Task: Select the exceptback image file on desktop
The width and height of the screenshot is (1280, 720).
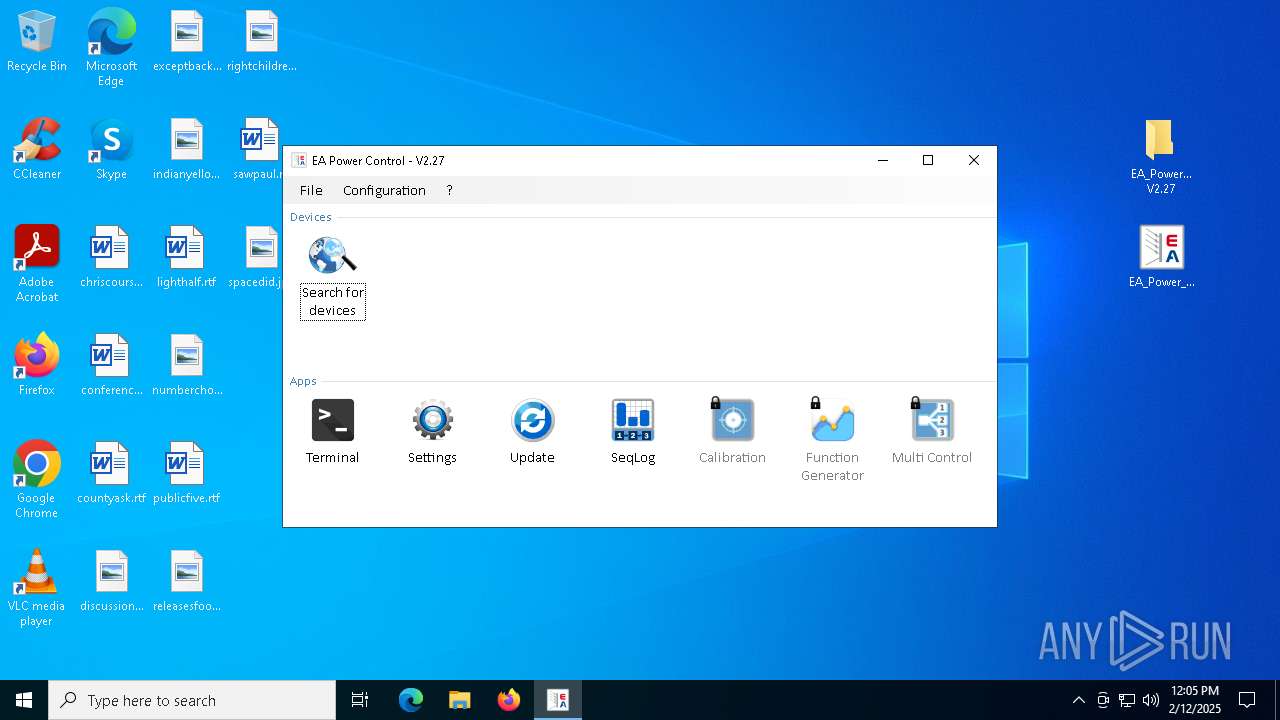Action: tap(187, 42)
